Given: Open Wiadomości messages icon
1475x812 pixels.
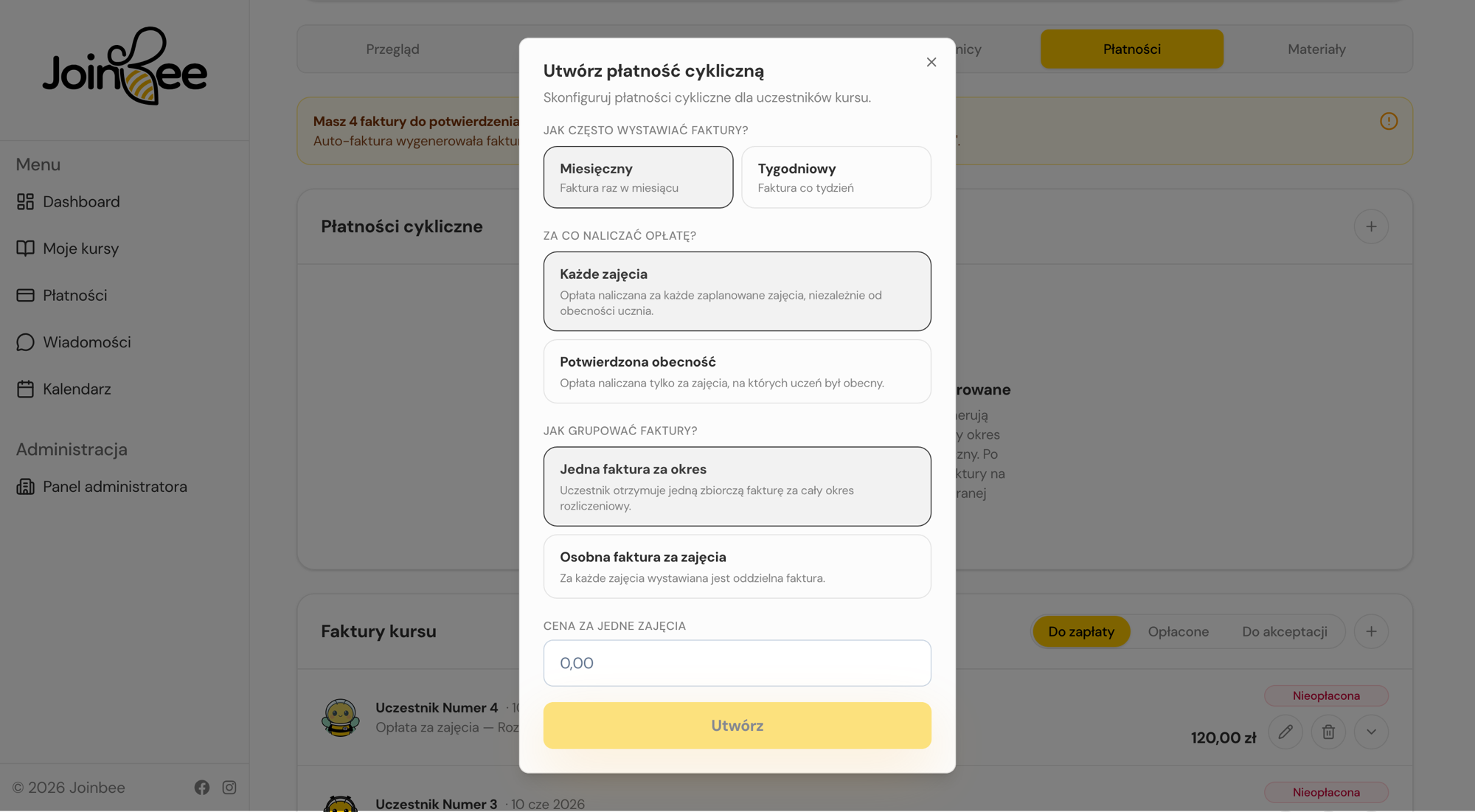Looking at the screenshot, I should click(x=26, y=342).
